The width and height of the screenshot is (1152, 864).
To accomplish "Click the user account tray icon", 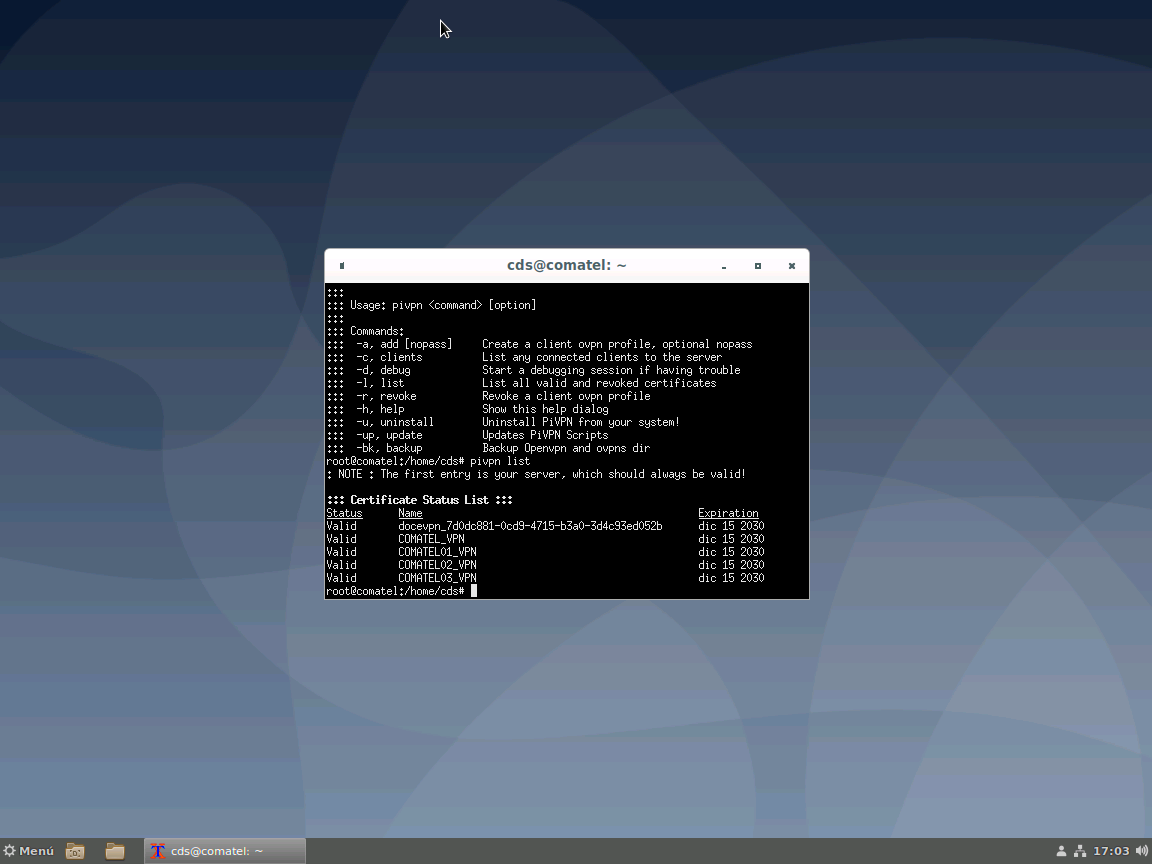I will click(1061, 851).
